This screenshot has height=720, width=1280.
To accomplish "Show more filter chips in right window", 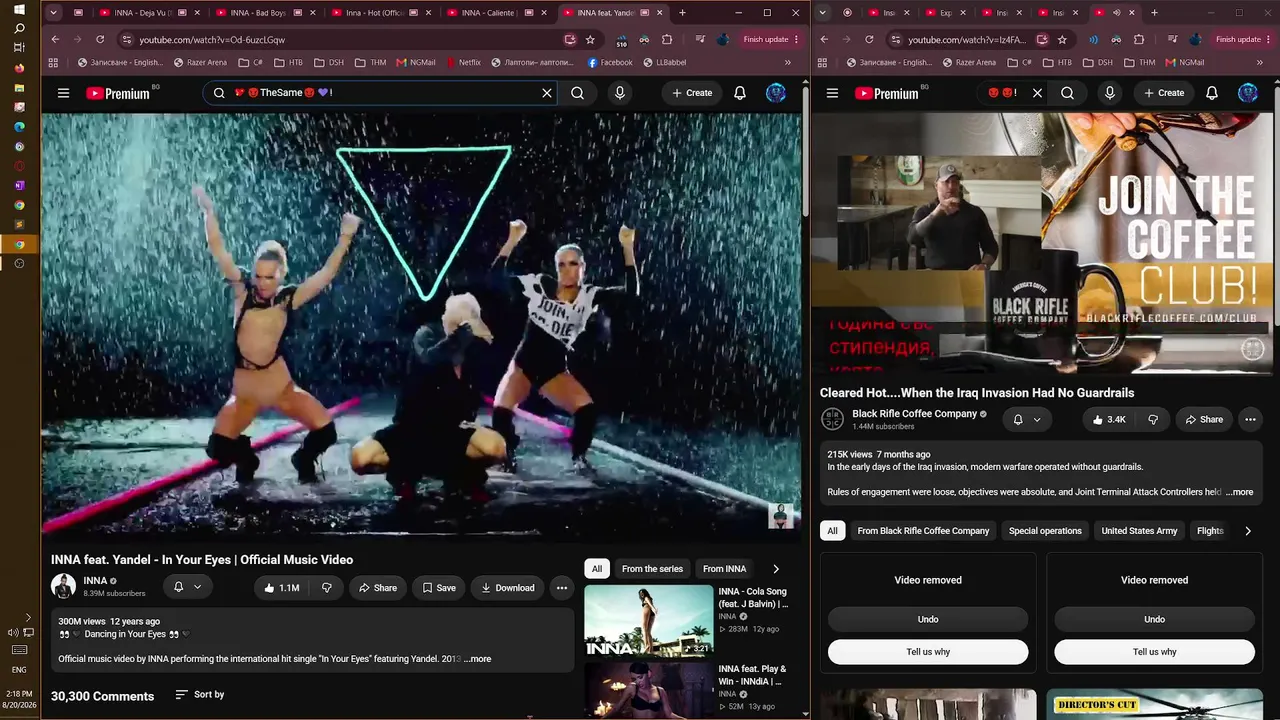I will click(x=1247, y=531).
